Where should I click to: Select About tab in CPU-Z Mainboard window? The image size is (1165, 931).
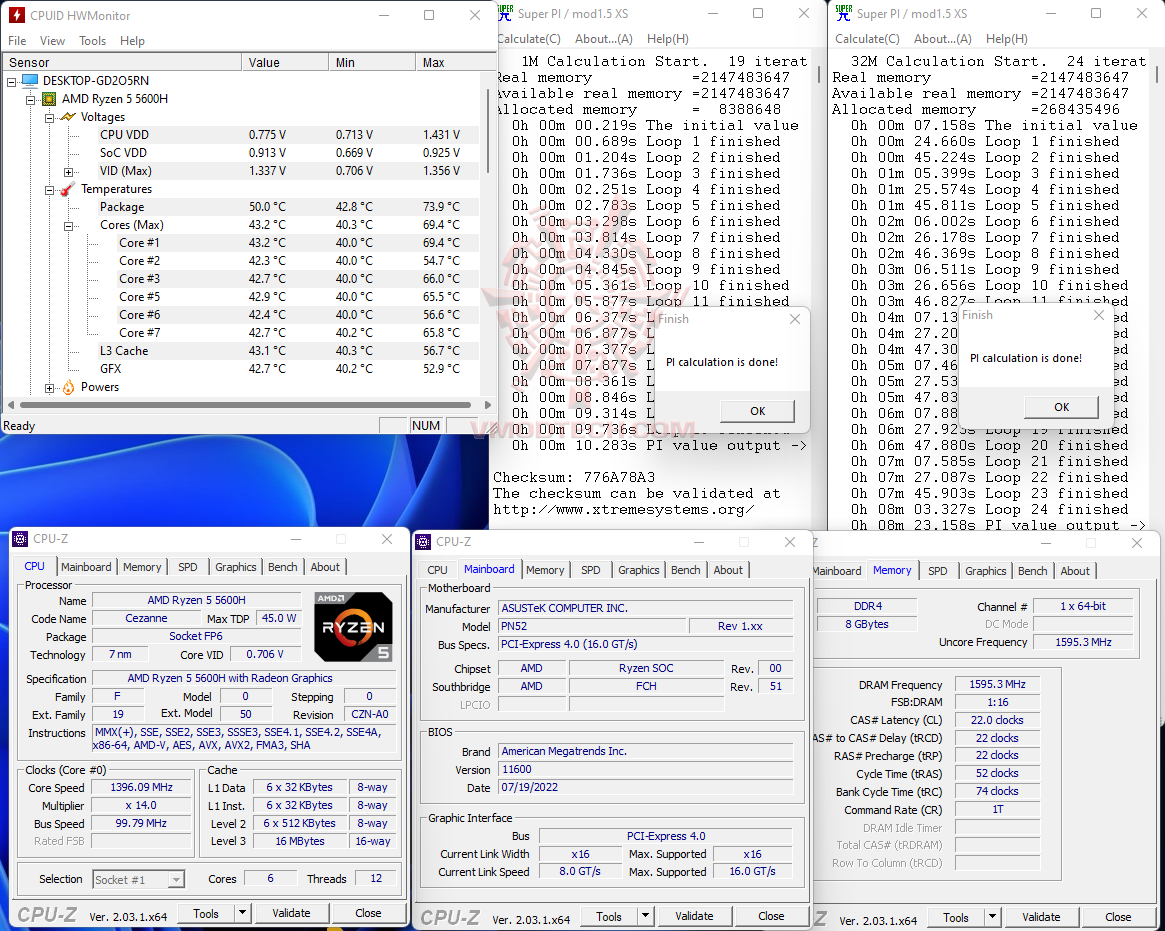[x=728, y=570]
